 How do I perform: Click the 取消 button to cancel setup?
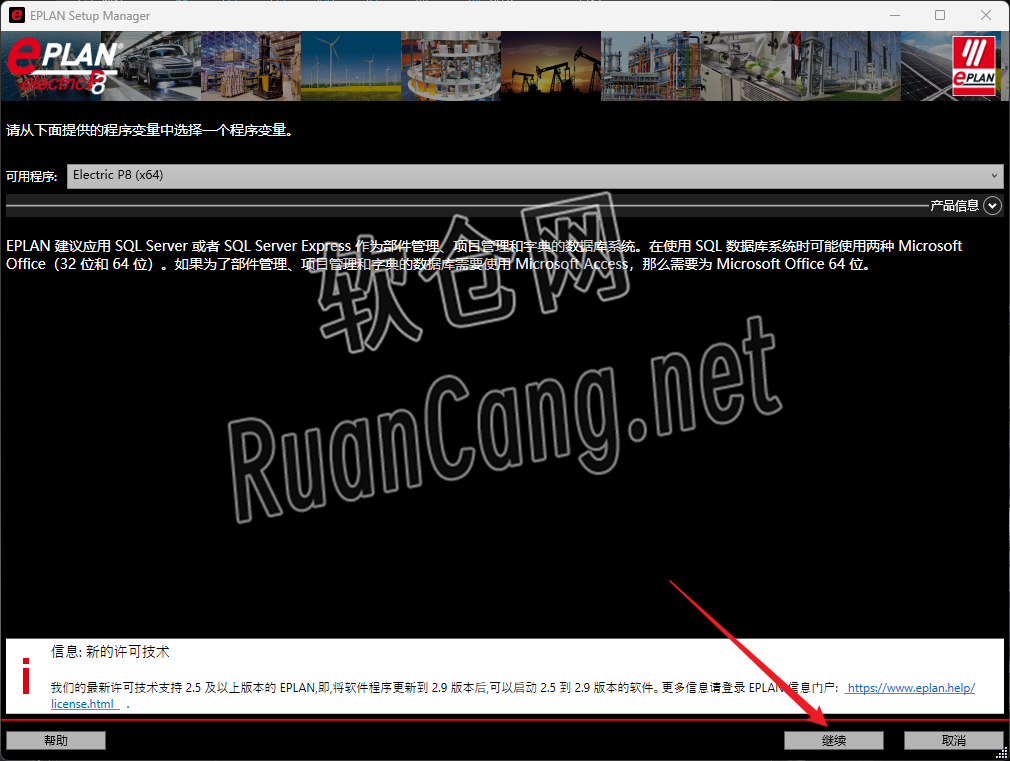[x=953, y=740]
